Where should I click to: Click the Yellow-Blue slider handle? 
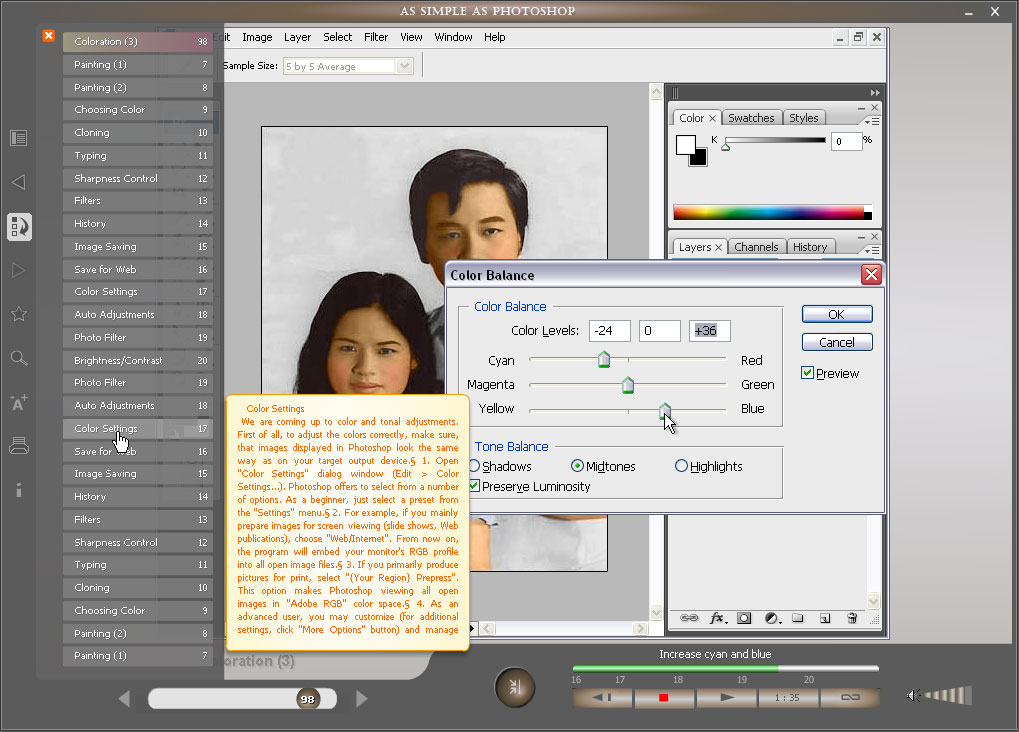664,410
